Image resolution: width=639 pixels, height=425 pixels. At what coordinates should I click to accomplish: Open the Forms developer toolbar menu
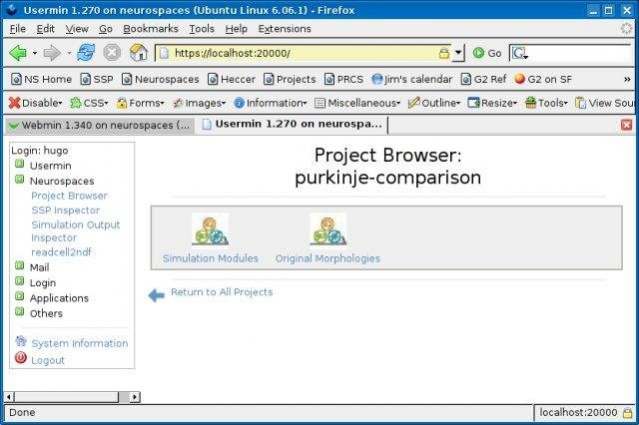(x=140, y=103)
